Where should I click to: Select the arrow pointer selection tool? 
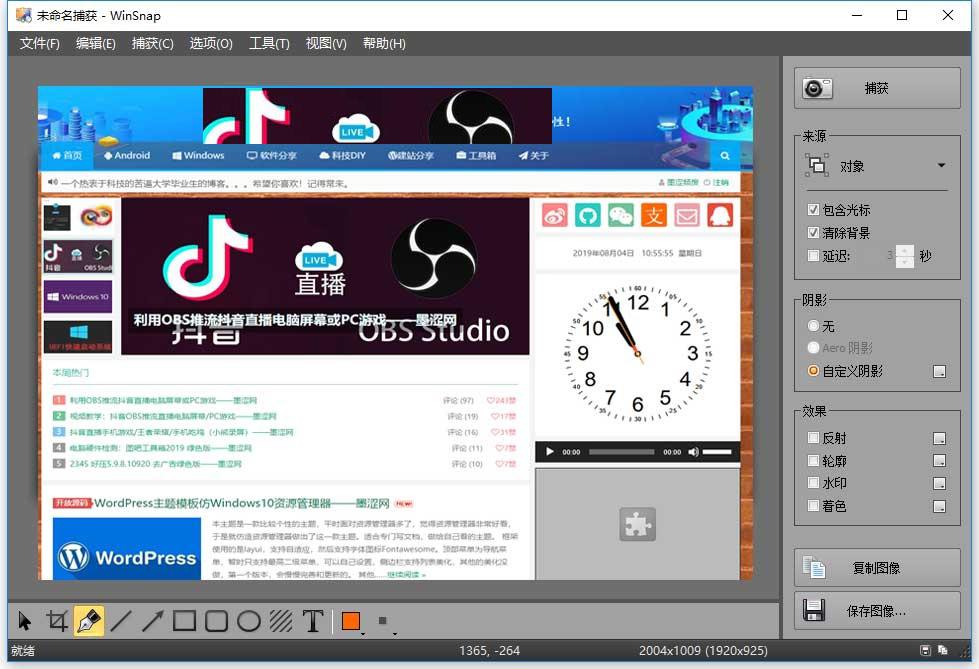(25, 621)
